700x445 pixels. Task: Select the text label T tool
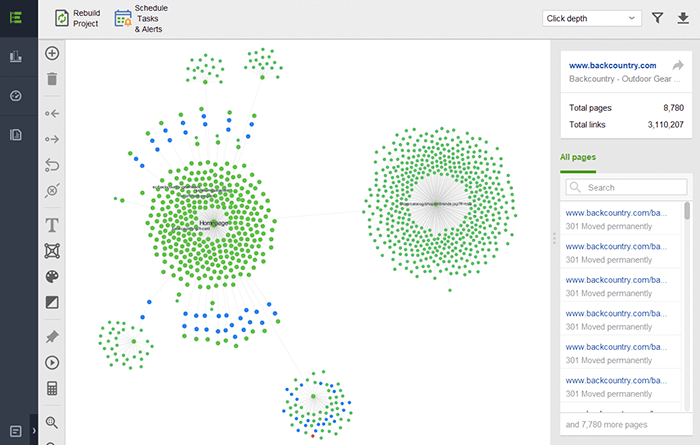click(x=52, y=225)
